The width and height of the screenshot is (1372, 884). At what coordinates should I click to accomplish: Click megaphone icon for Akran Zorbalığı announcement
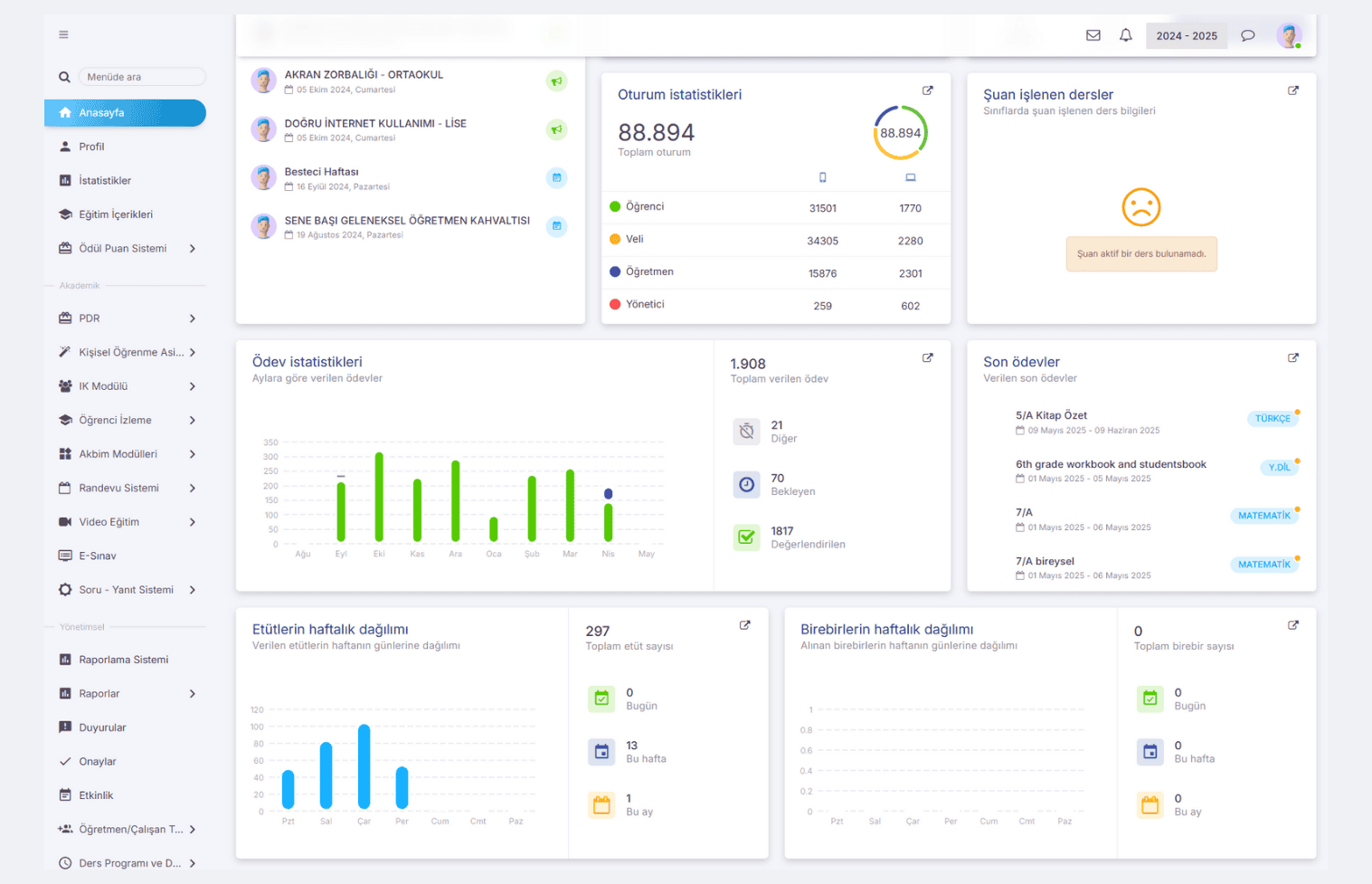556,81
